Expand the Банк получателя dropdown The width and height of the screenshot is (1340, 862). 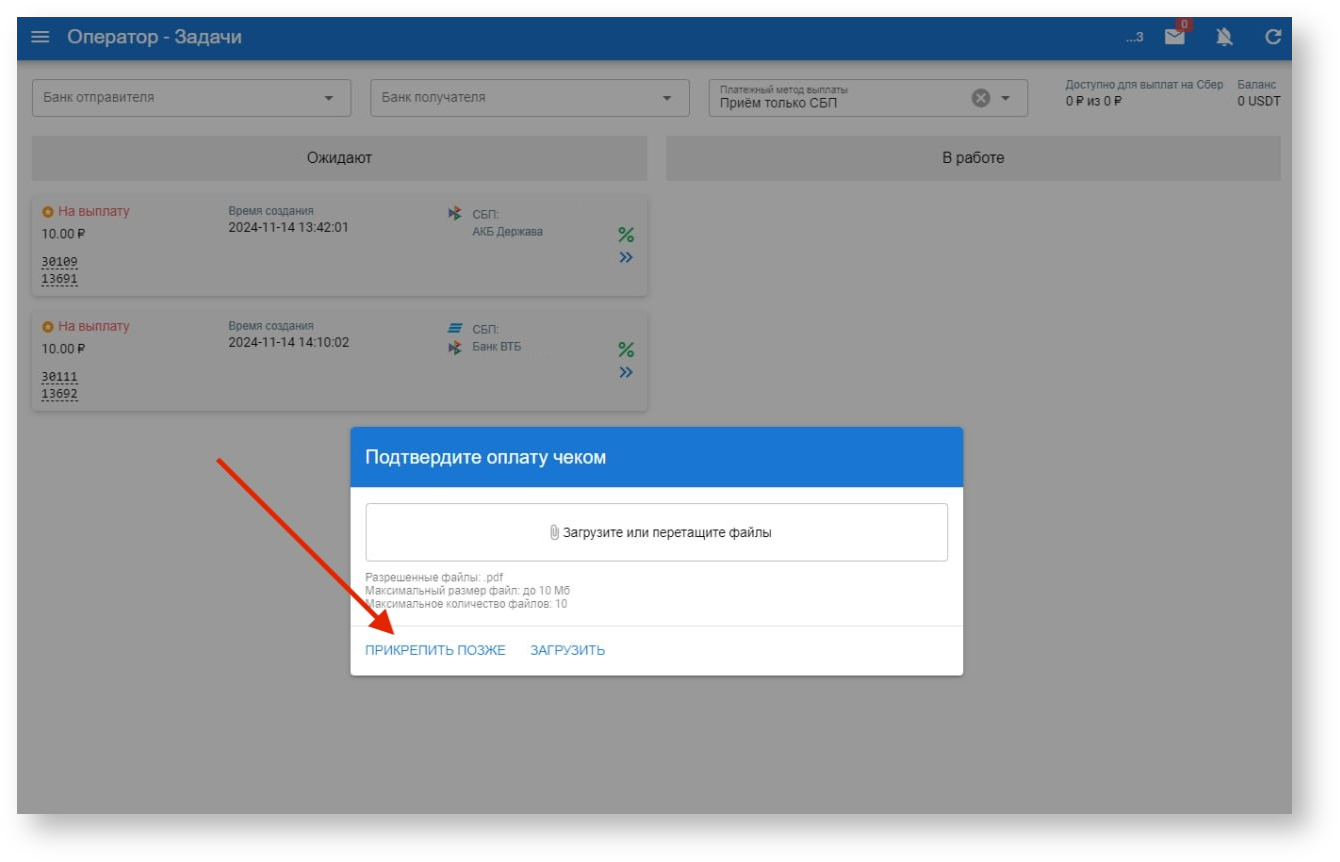pyautogui.click(x=667, y=98)
